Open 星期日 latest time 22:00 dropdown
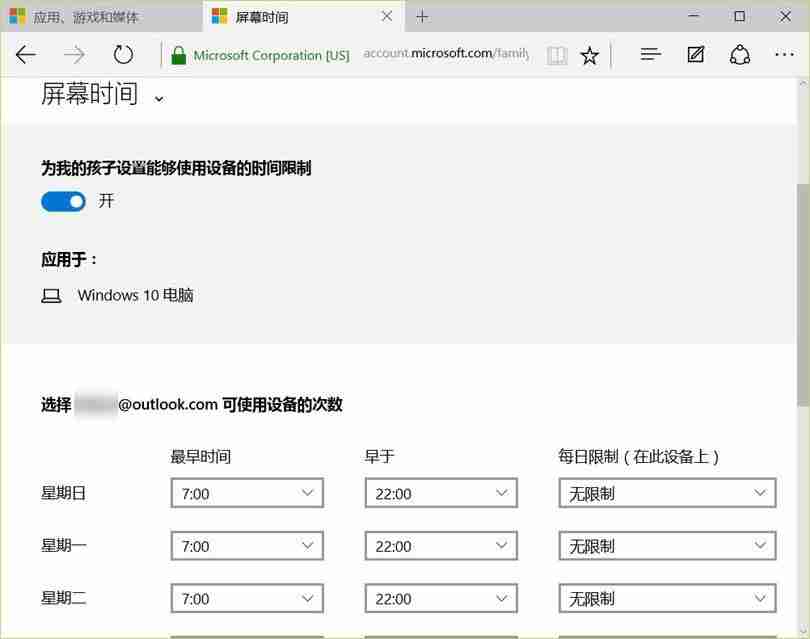Image resolution: width=810 pixels, height=639 pixels. pyautogui.click(x=441, y=493)
